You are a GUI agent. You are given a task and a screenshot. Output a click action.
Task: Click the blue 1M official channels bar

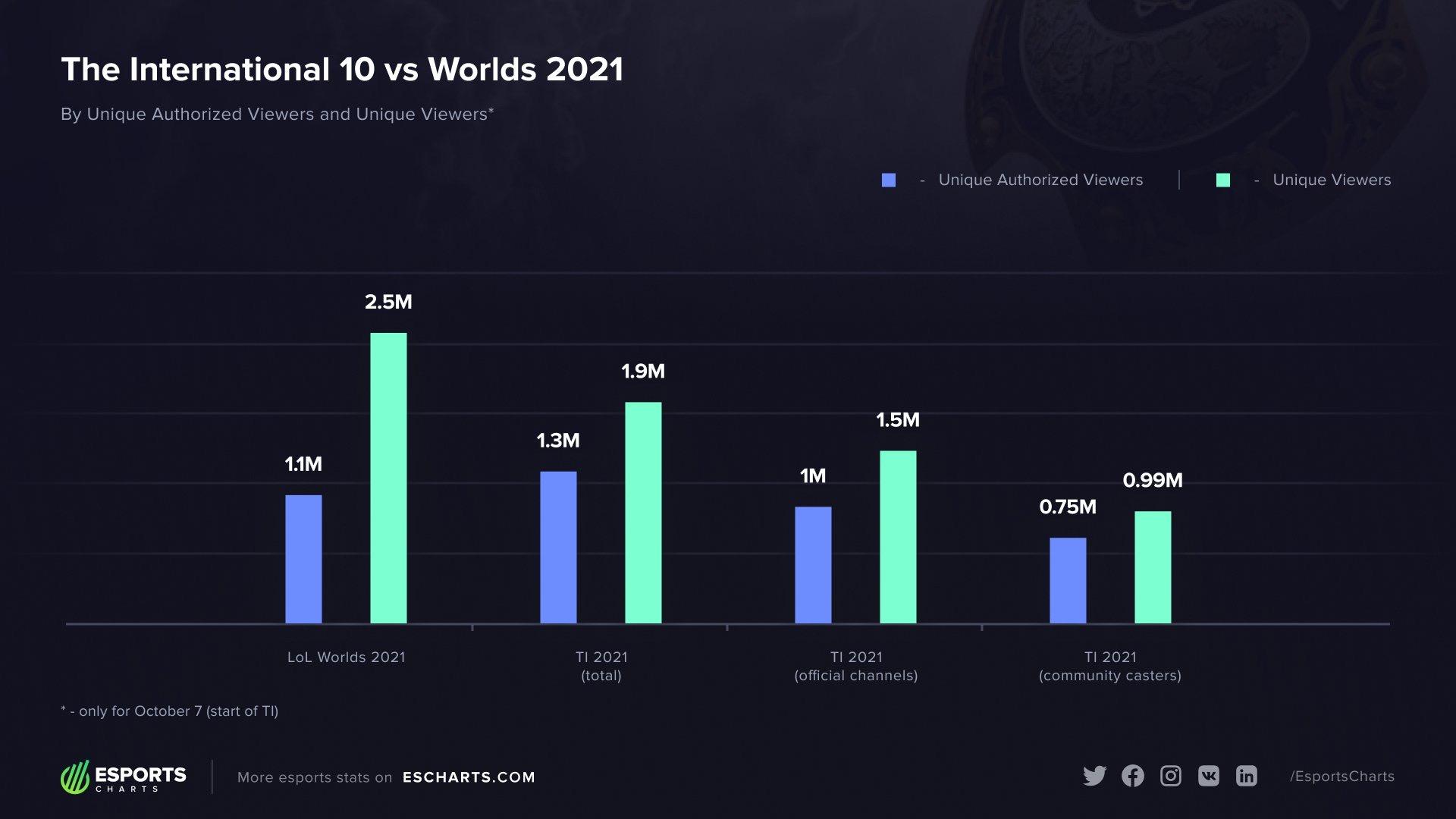(x=813, y=565)
